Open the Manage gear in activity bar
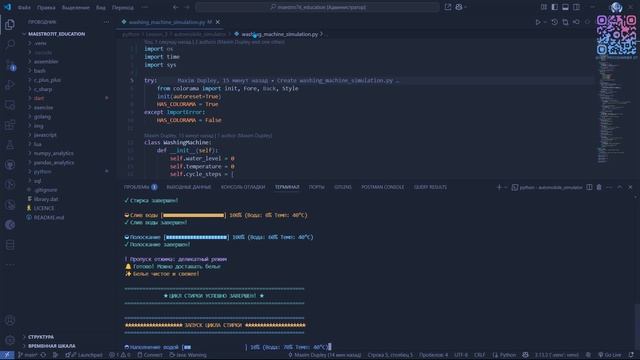The image size is (640, 360). pyautogui.click(x=10, y=340)
